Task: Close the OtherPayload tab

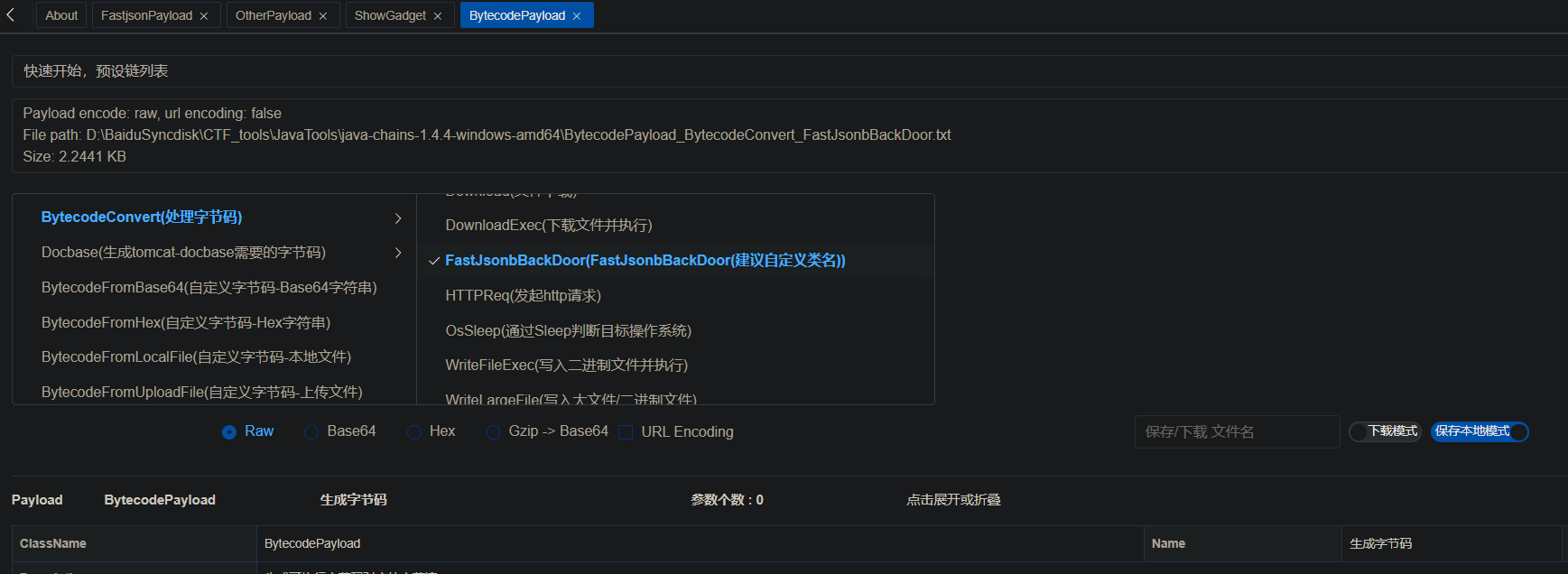Action: pos(323,16)
